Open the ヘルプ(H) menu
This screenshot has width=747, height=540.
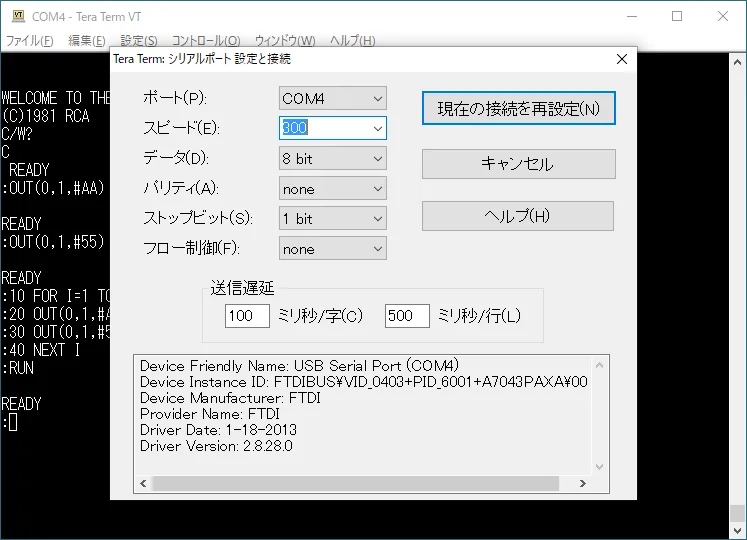point(353,41)
